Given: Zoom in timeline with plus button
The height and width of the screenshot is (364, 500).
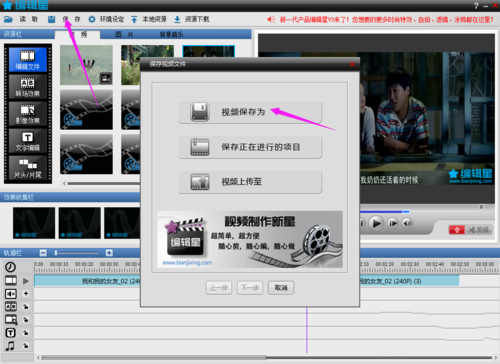Looking at the screenshot, I should (x=109, y=253).
